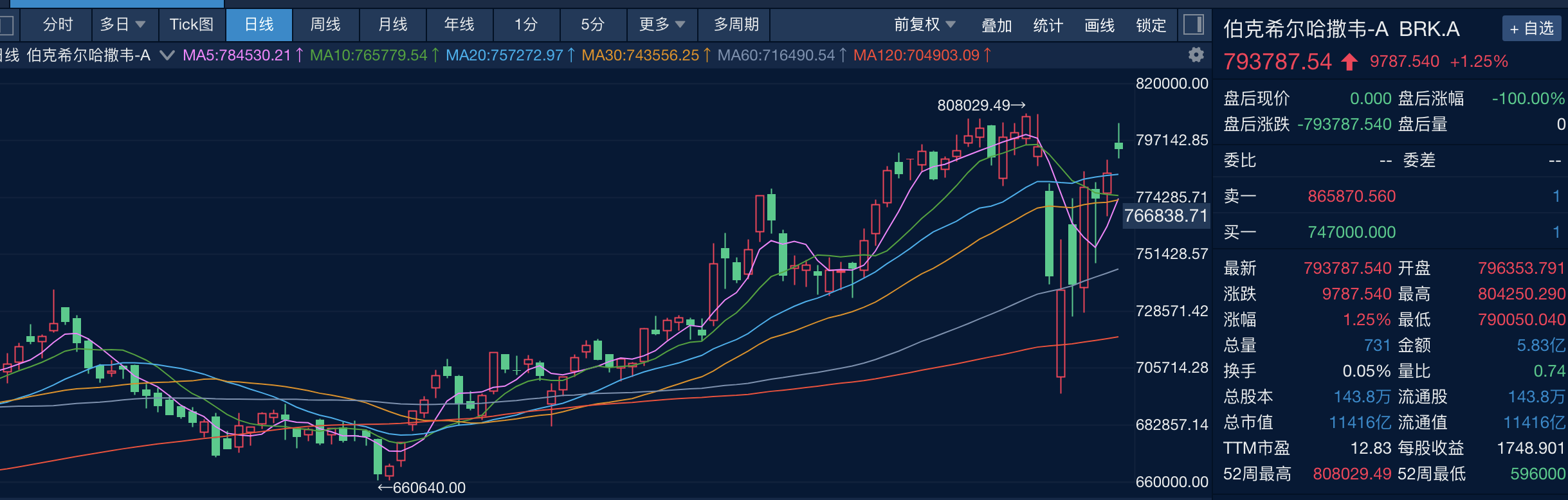Click the 每股收益 value 1748.901

click(x=1531, y=448)
